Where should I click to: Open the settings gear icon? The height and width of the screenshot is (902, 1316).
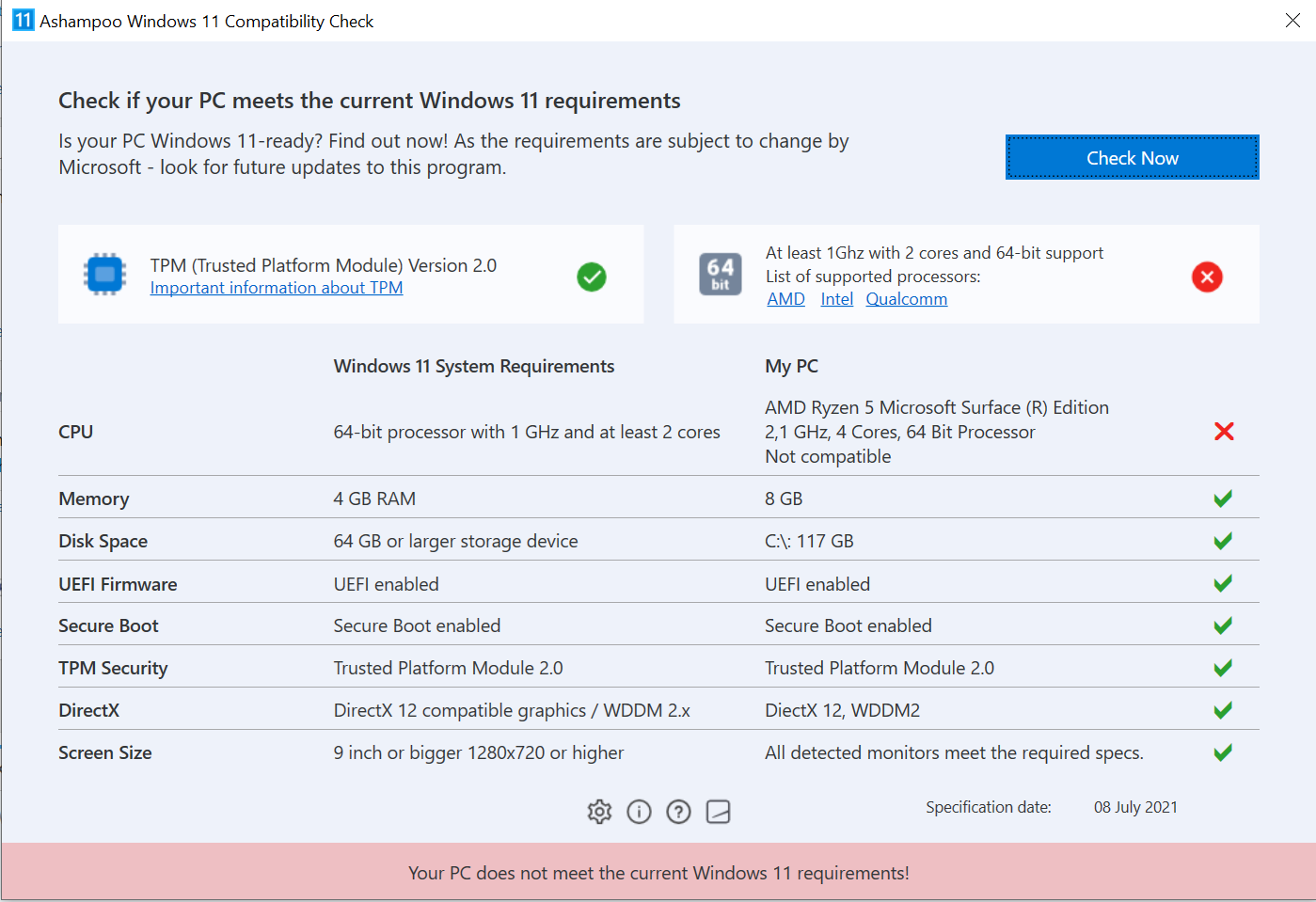[599, 812]
